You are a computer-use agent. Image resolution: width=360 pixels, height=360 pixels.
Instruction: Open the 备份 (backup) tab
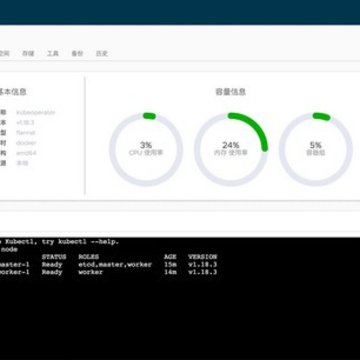[x=77, y=53]
